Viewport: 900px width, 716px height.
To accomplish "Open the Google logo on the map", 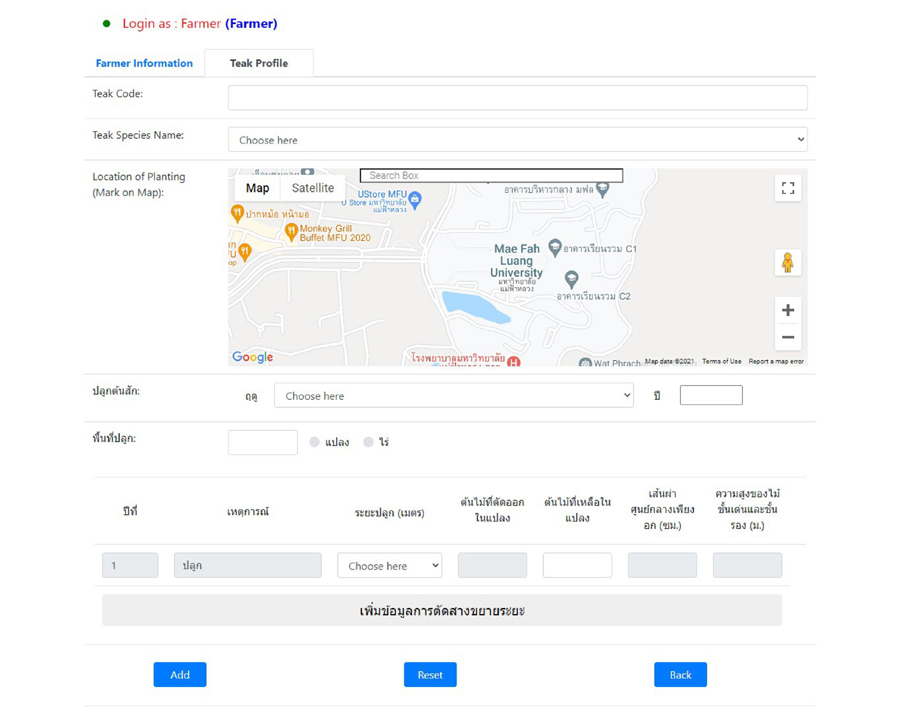I will click(252, 357).
